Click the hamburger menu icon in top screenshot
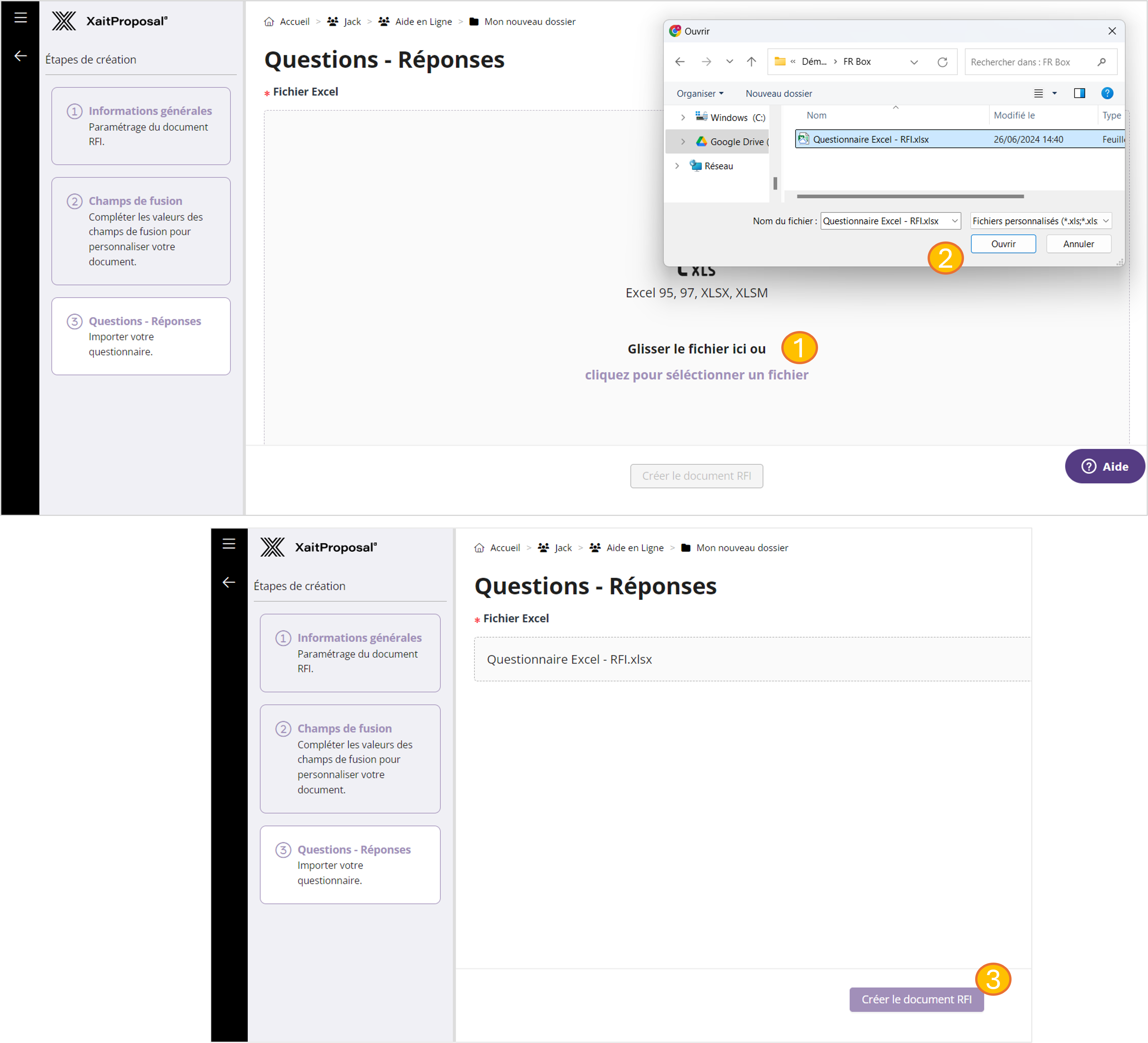This screenshot has width=1148, height=1043. pos(20,18)
